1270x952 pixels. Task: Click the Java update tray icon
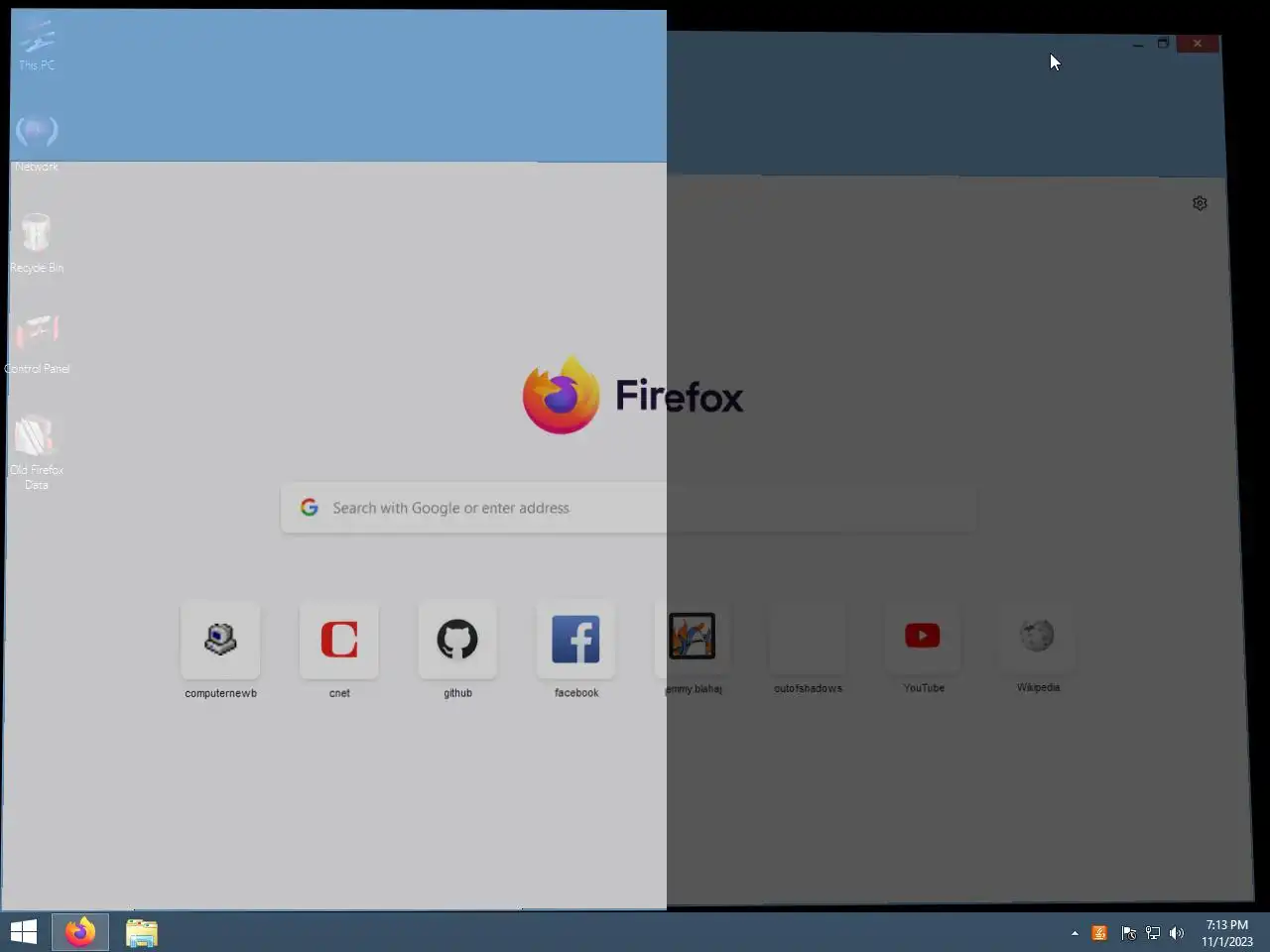pyautogui.click(x=1099, y=933)
